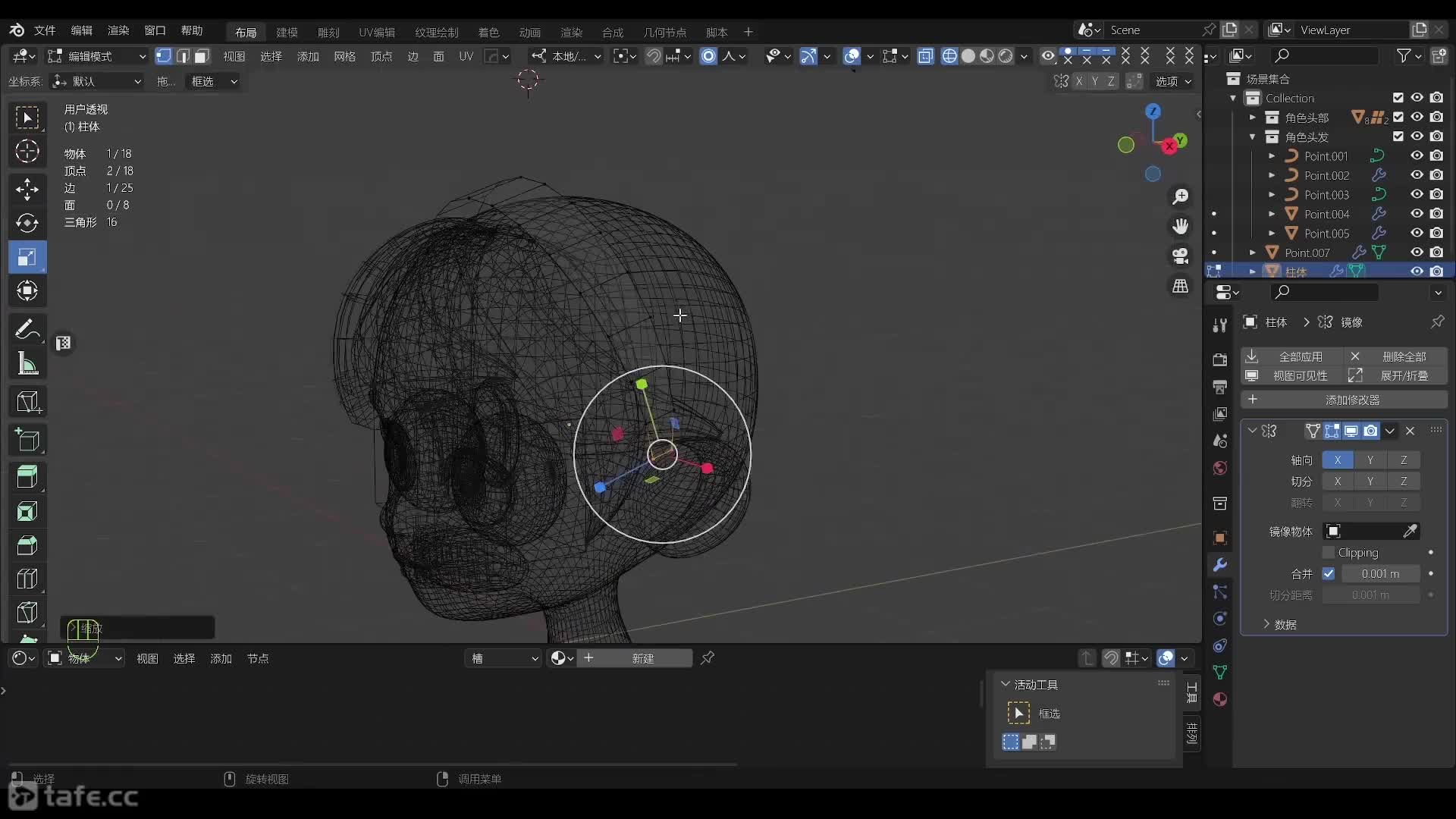Click 视图可见性 viewport visibility button
This screenshot has height=819, width=1456.
pyautogui.click(x=1291, y=376)
